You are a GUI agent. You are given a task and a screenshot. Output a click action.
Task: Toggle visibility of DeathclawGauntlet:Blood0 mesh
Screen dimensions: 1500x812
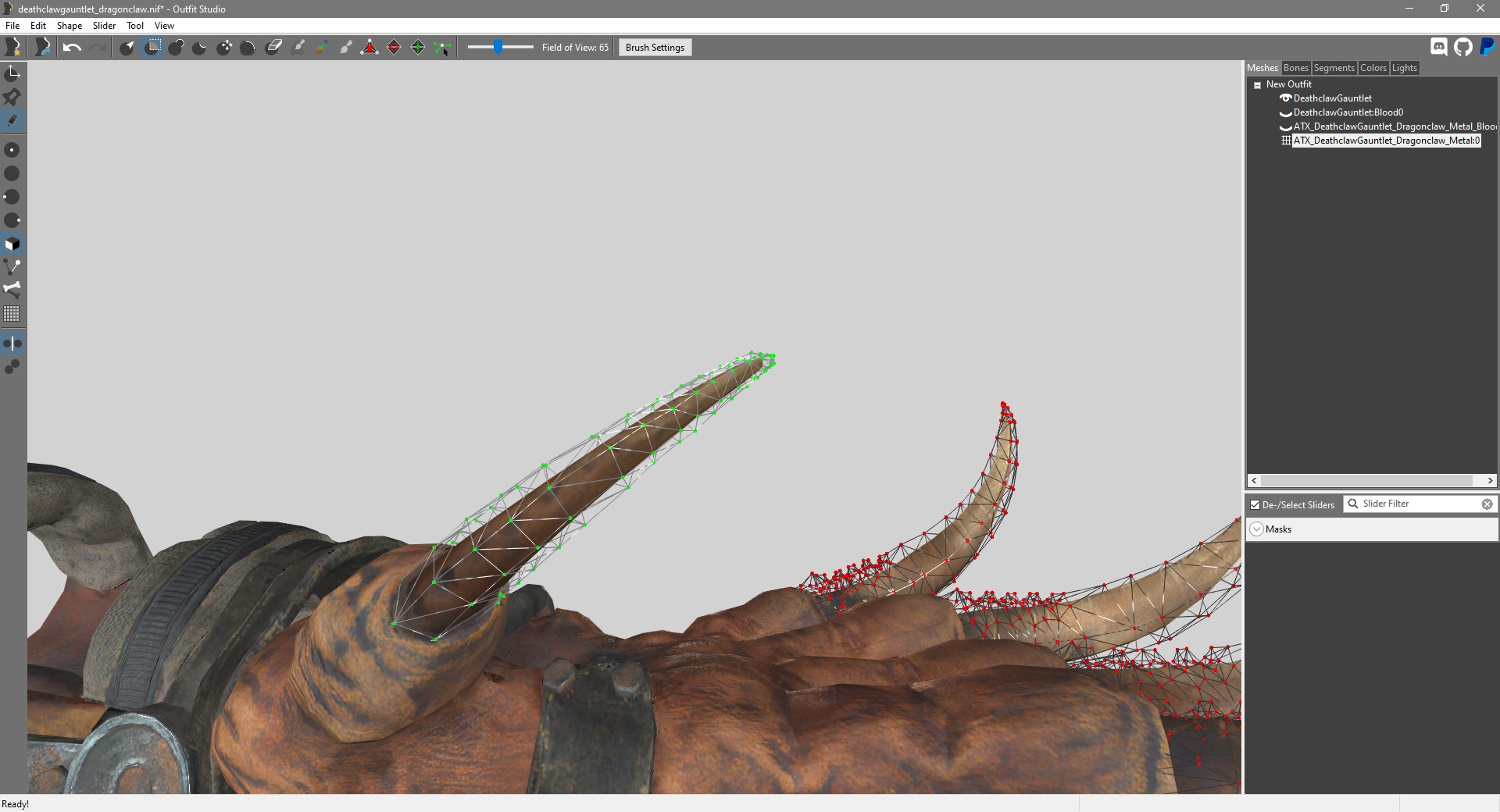pos(1285,113)
